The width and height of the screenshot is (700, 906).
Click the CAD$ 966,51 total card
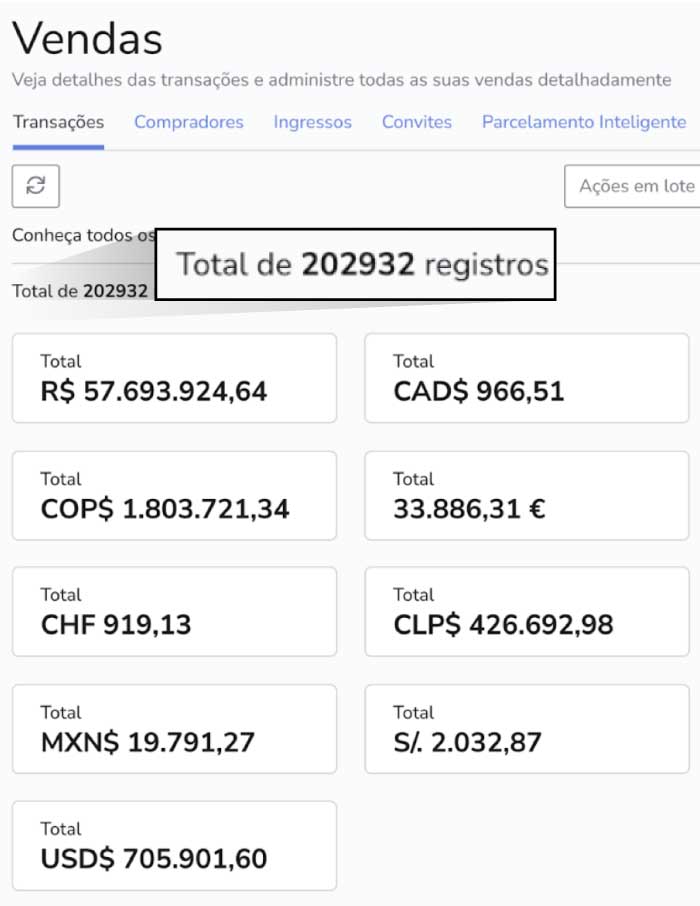[527, 378]
